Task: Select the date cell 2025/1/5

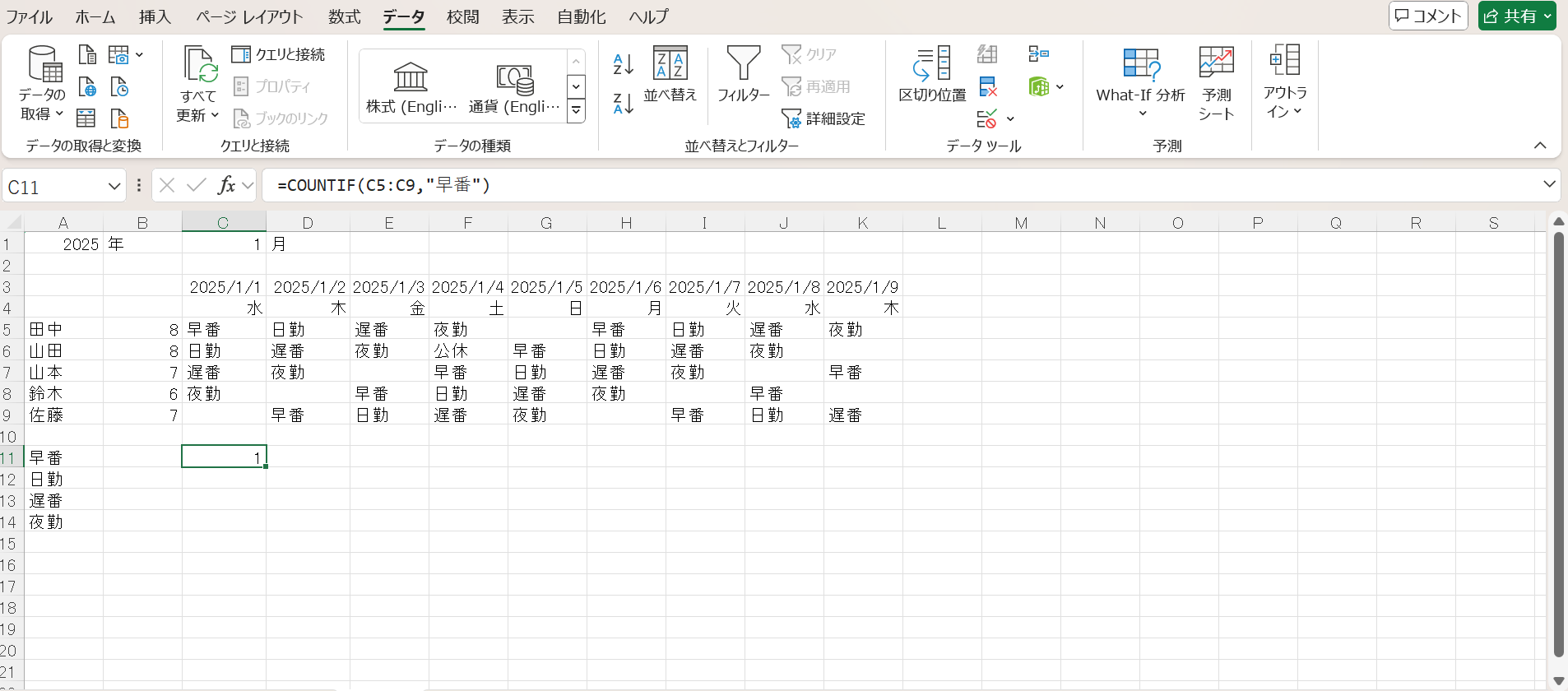Action: pos(547,286)
